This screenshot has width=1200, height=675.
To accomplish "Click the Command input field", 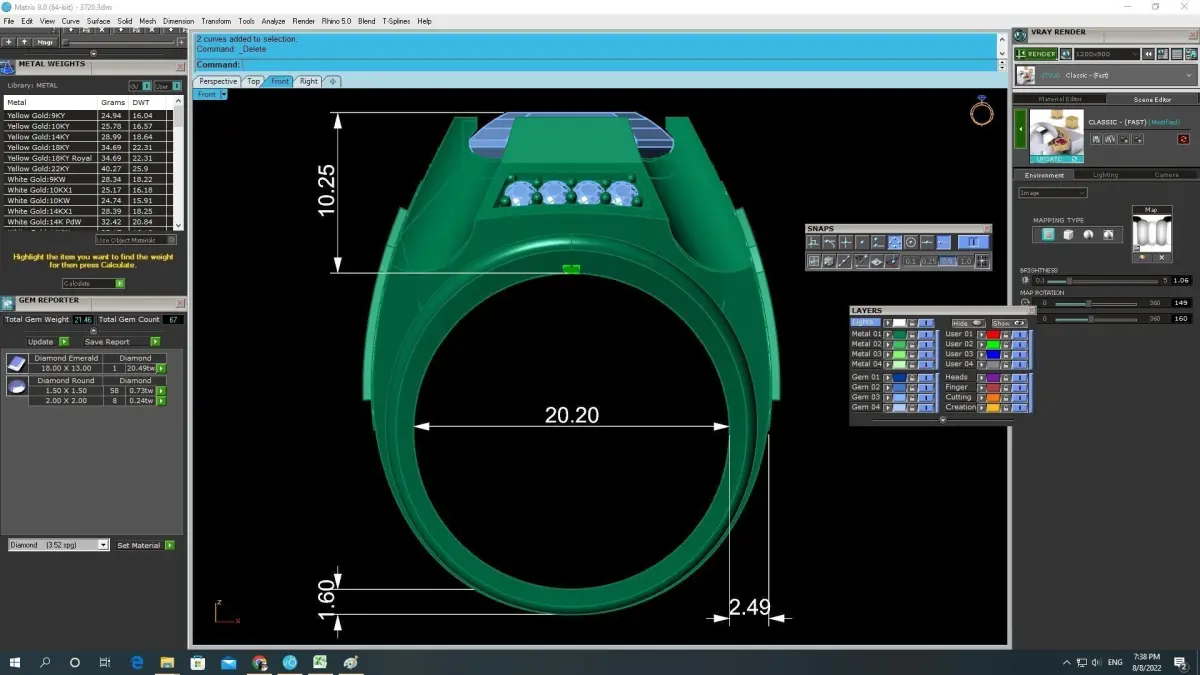I will (x=620, y=64).
